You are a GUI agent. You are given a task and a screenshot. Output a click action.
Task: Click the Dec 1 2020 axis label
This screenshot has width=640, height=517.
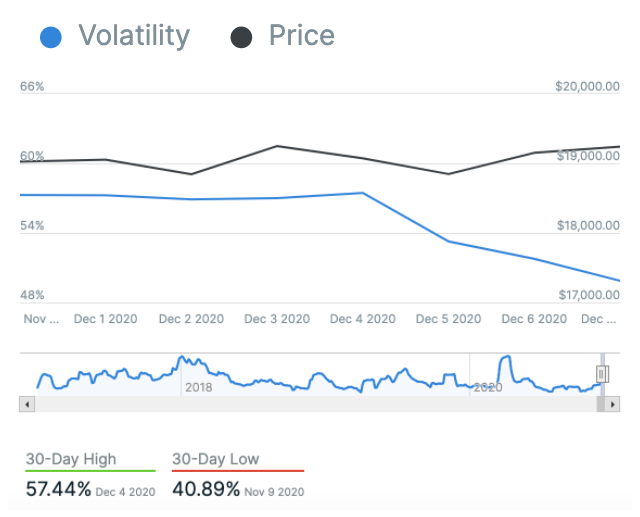[106, 319]
